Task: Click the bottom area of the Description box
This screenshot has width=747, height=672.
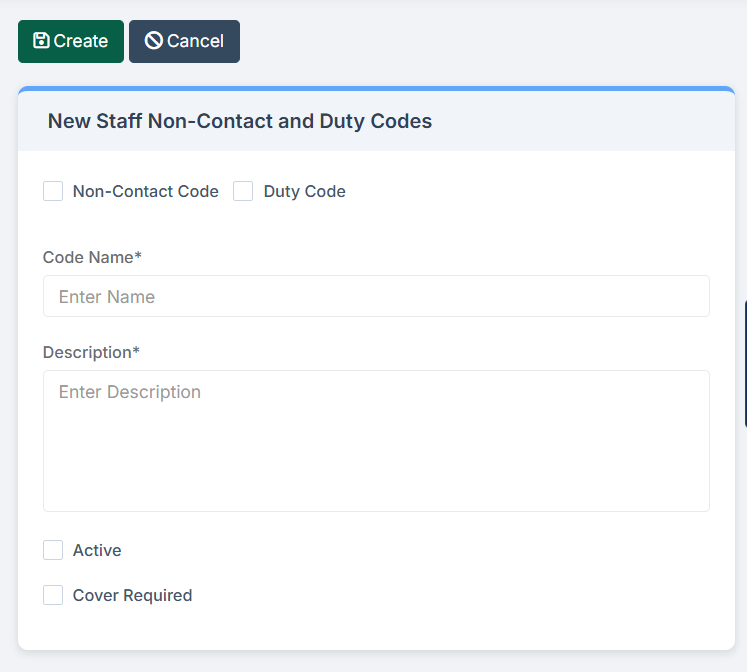Action: [376, 495]
